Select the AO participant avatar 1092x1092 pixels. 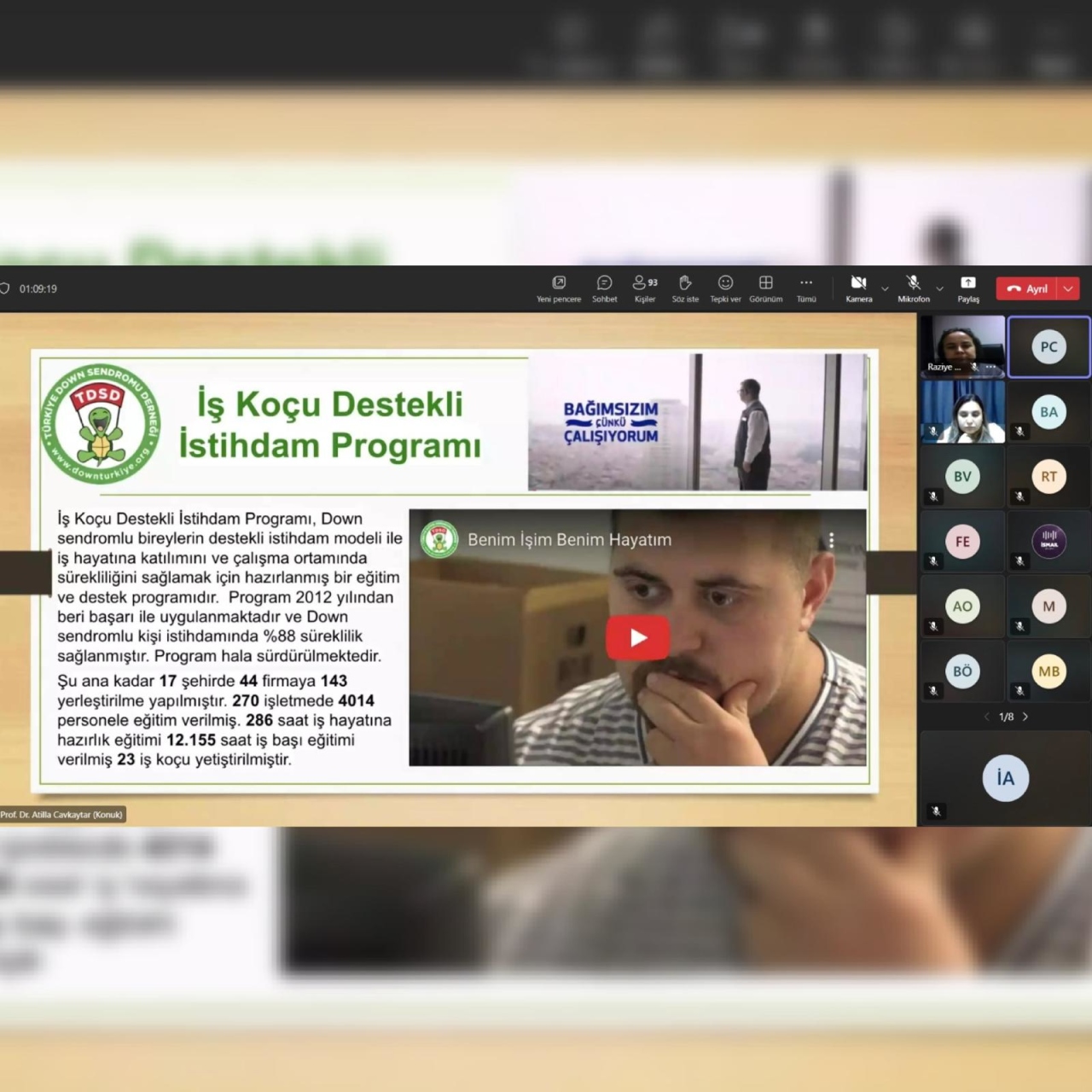962,607
